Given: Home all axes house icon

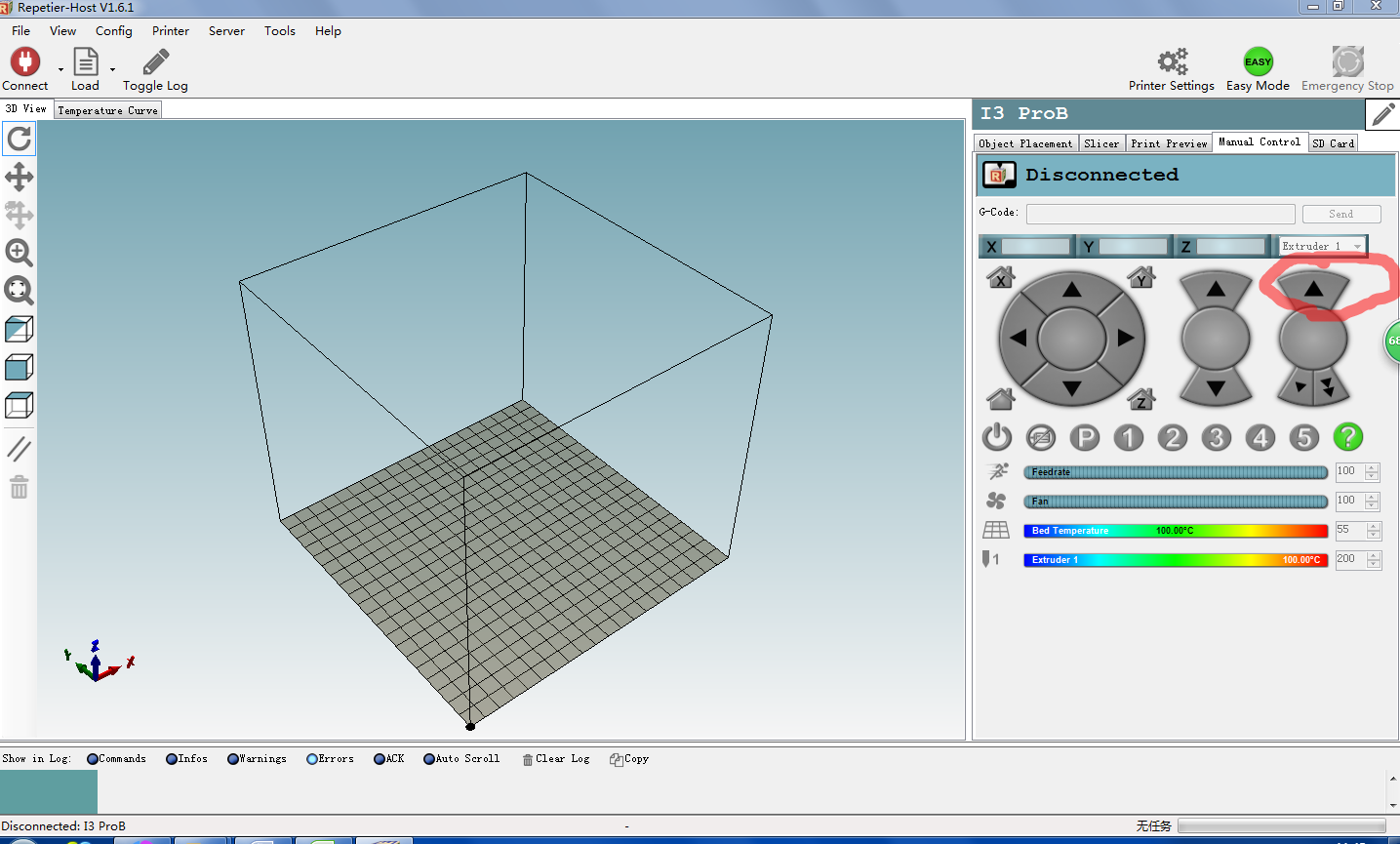Looking at the screenshot, I should click(x=1001, y=398).
